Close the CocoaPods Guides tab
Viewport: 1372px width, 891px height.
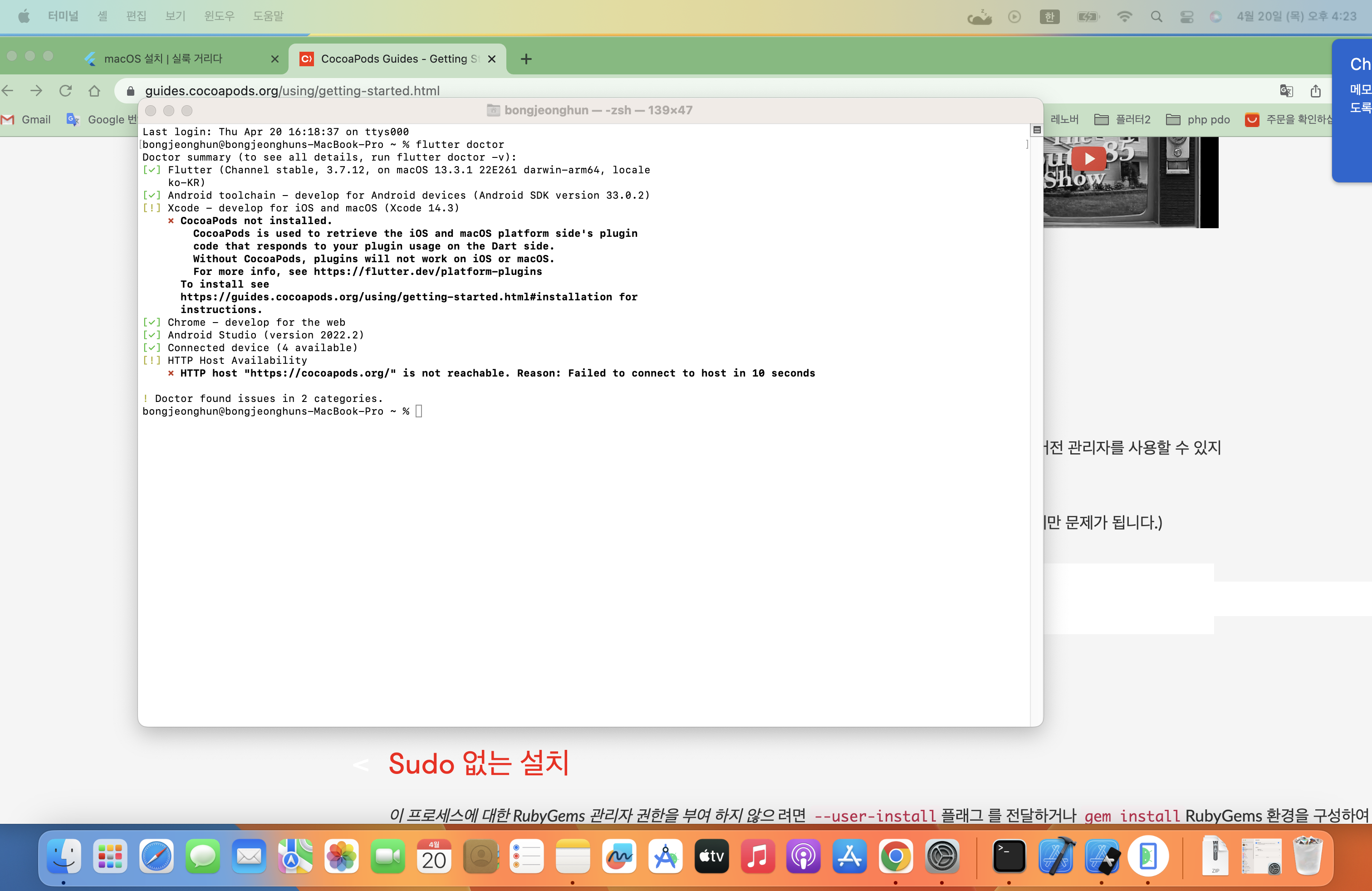tap(492, 59)
